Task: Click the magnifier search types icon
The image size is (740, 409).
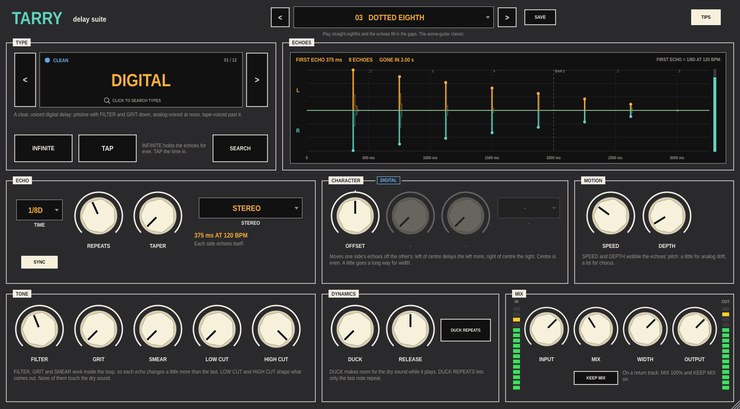Action: tap(107, 100)
